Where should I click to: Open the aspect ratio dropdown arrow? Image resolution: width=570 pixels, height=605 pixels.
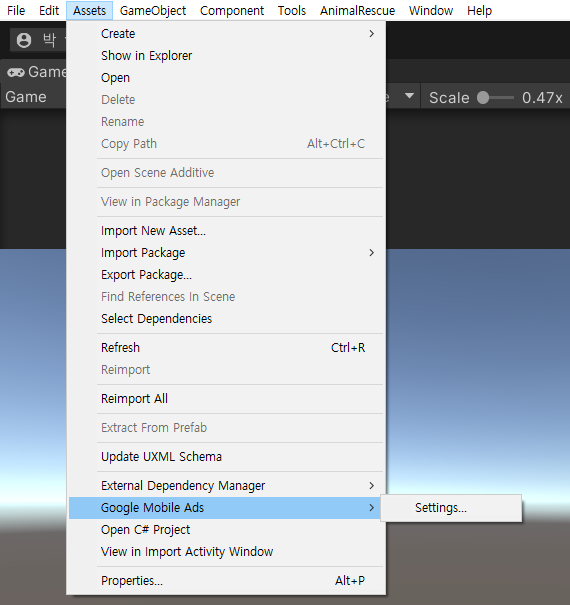(x=409, y=96)
